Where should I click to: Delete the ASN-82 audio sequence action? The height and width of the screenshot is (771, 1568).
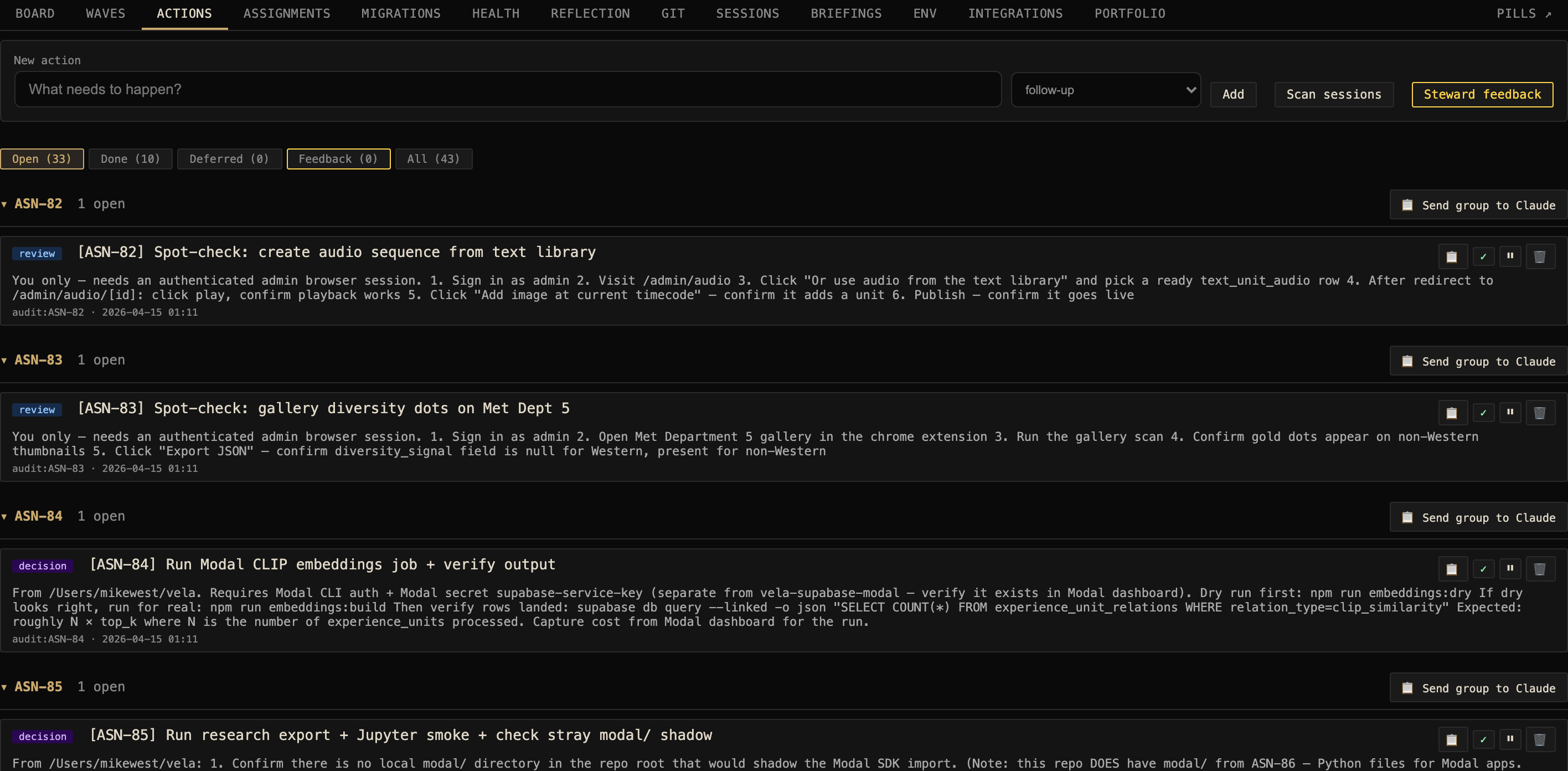coord(1540,256)
